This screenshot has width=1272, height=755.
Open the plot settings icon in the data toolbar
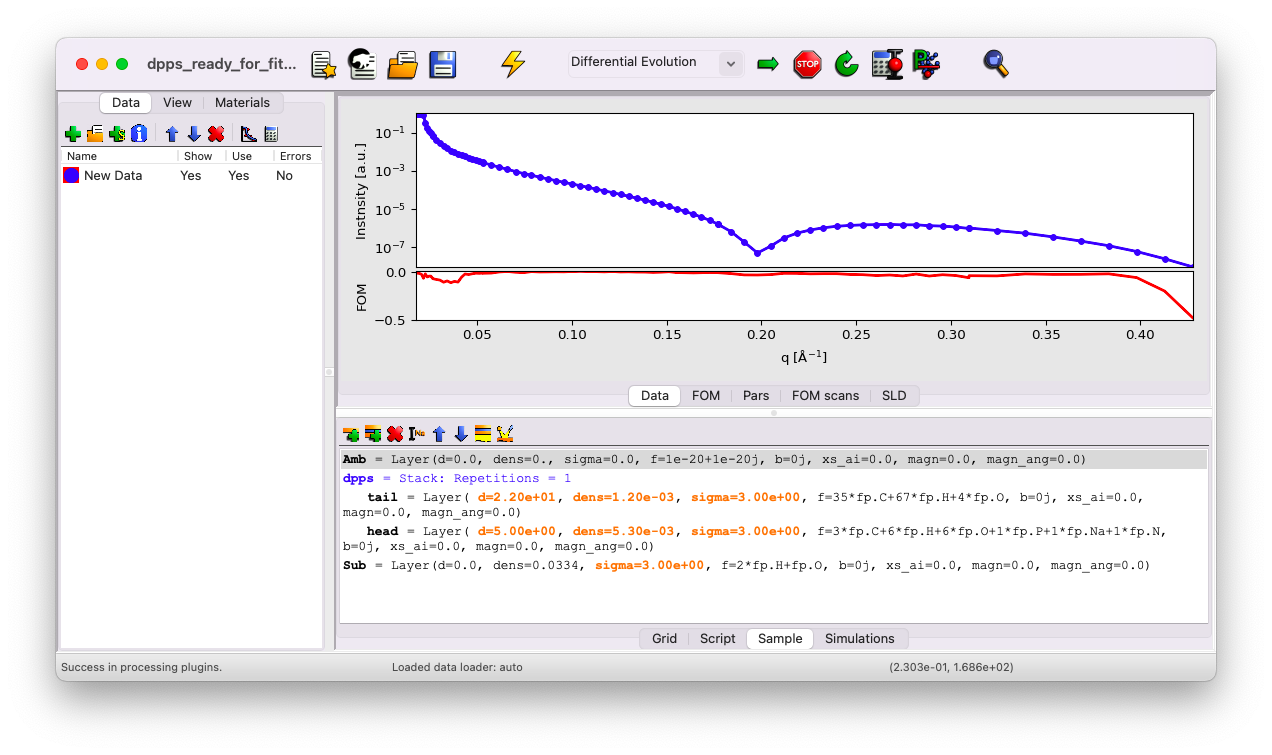(249, 133)
